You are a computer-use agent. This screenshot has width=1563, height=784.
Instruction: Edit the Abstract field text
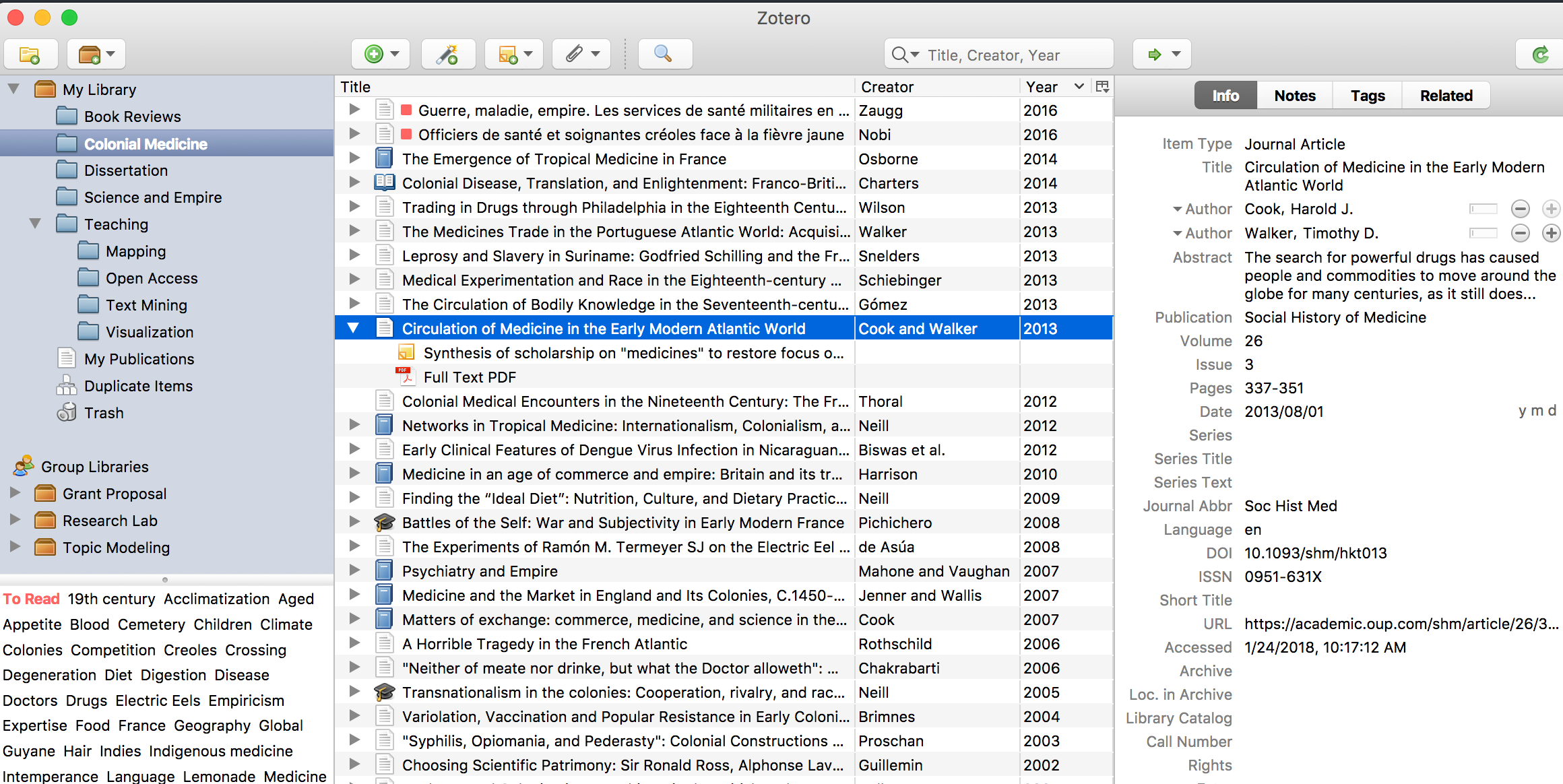click(1400, 275)
